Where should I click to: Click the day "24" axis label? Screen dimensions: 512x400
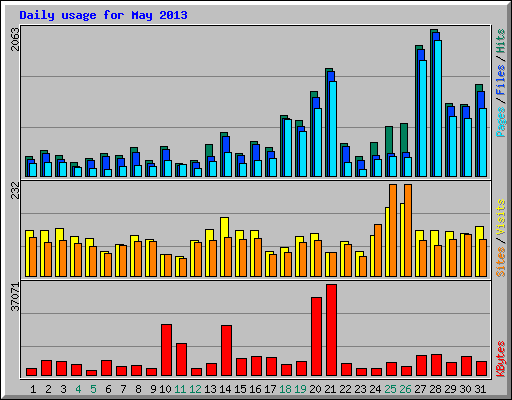point(375,389)
